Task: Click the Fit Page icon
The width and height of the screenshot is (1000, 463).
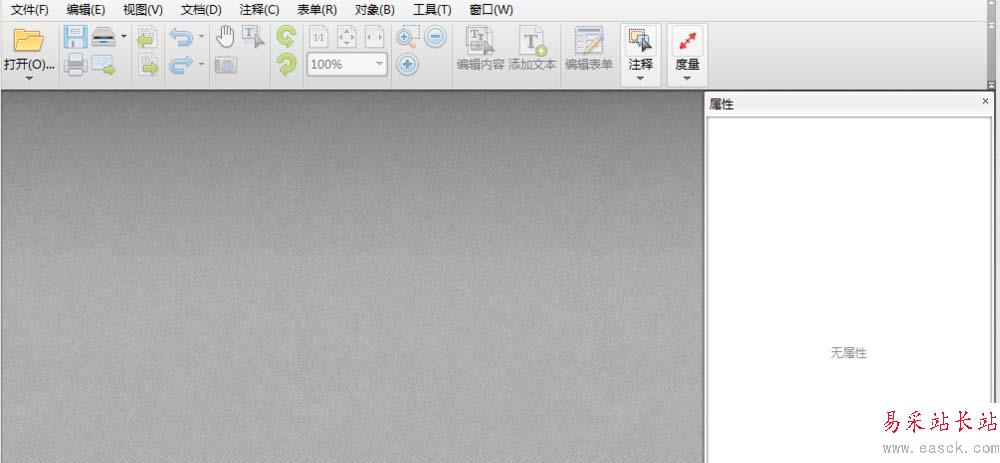Action: (346, 38)
